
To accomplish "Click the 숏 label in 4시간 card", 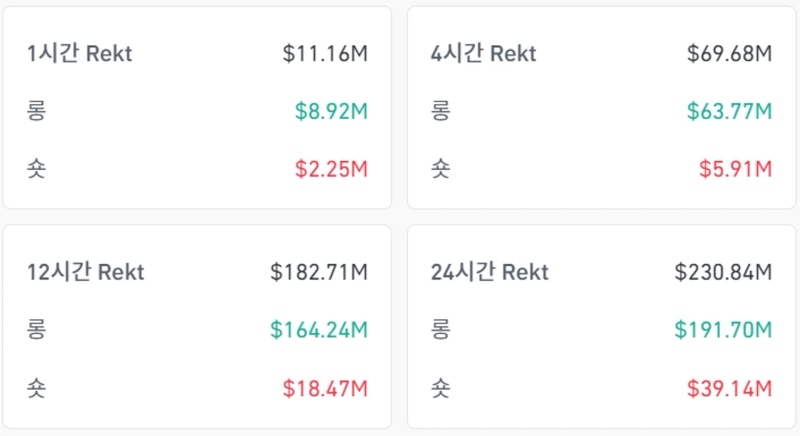I will pyautogui.click(x=440, y=169).
